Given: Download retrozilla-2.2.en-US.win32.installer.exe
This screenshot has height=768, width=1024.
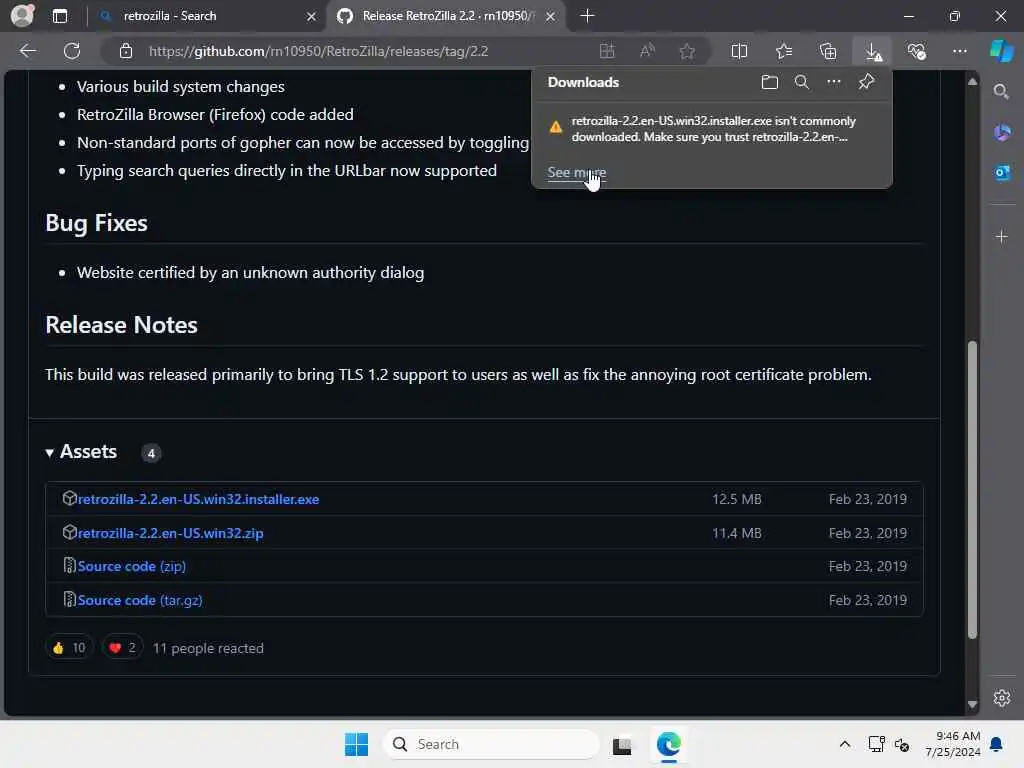Looking at the screenshot, I should [198, 499].
